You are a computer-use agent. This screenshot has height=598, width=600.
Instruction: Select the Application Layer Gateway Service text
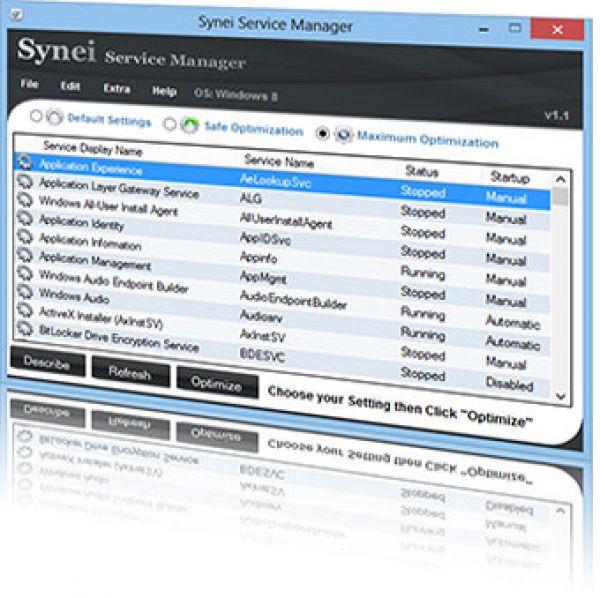pyautogui.click(x=119, y=188)
